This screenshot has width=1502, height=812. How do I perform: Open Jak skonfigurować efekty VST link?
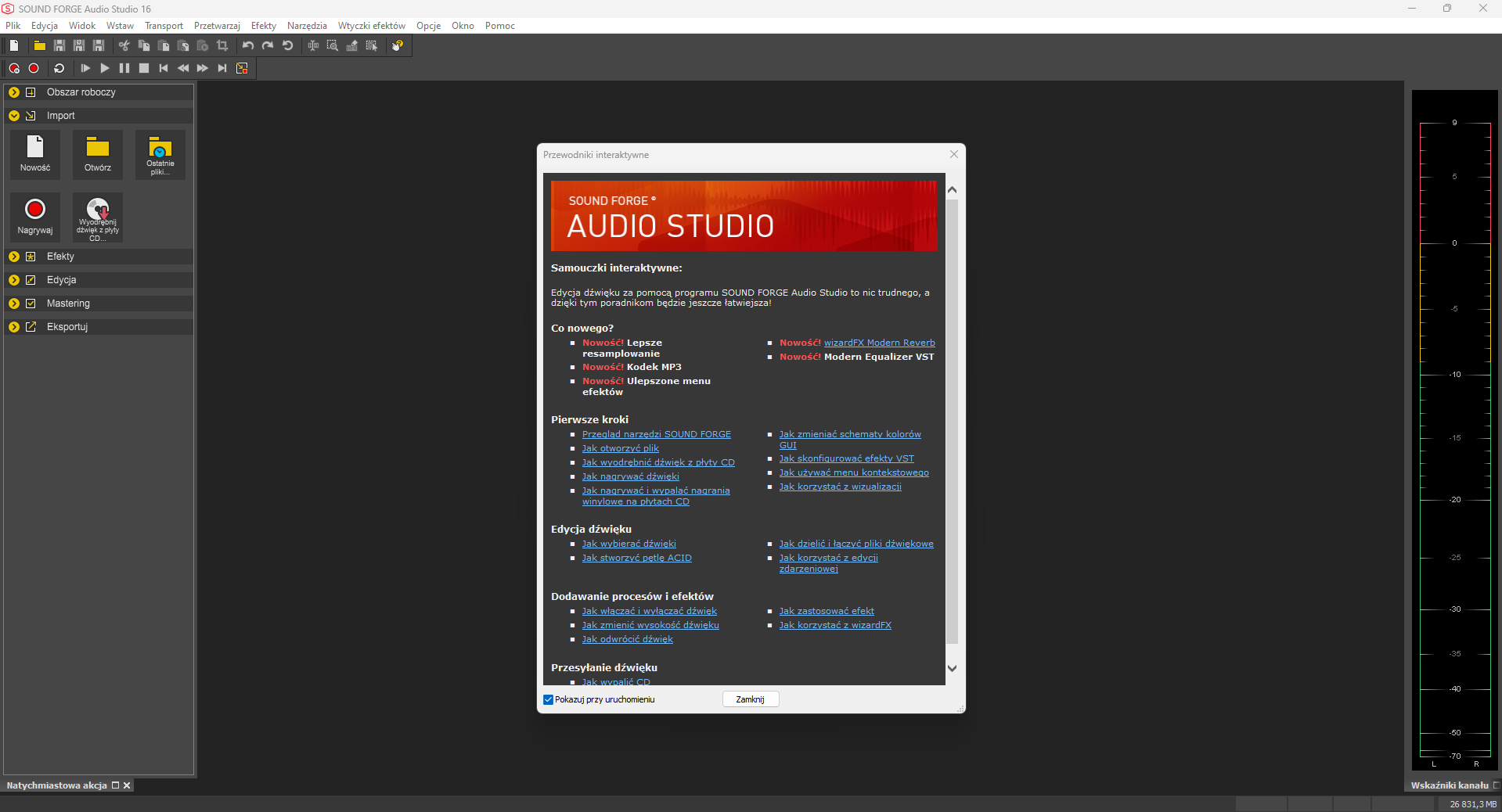[846, 458]
